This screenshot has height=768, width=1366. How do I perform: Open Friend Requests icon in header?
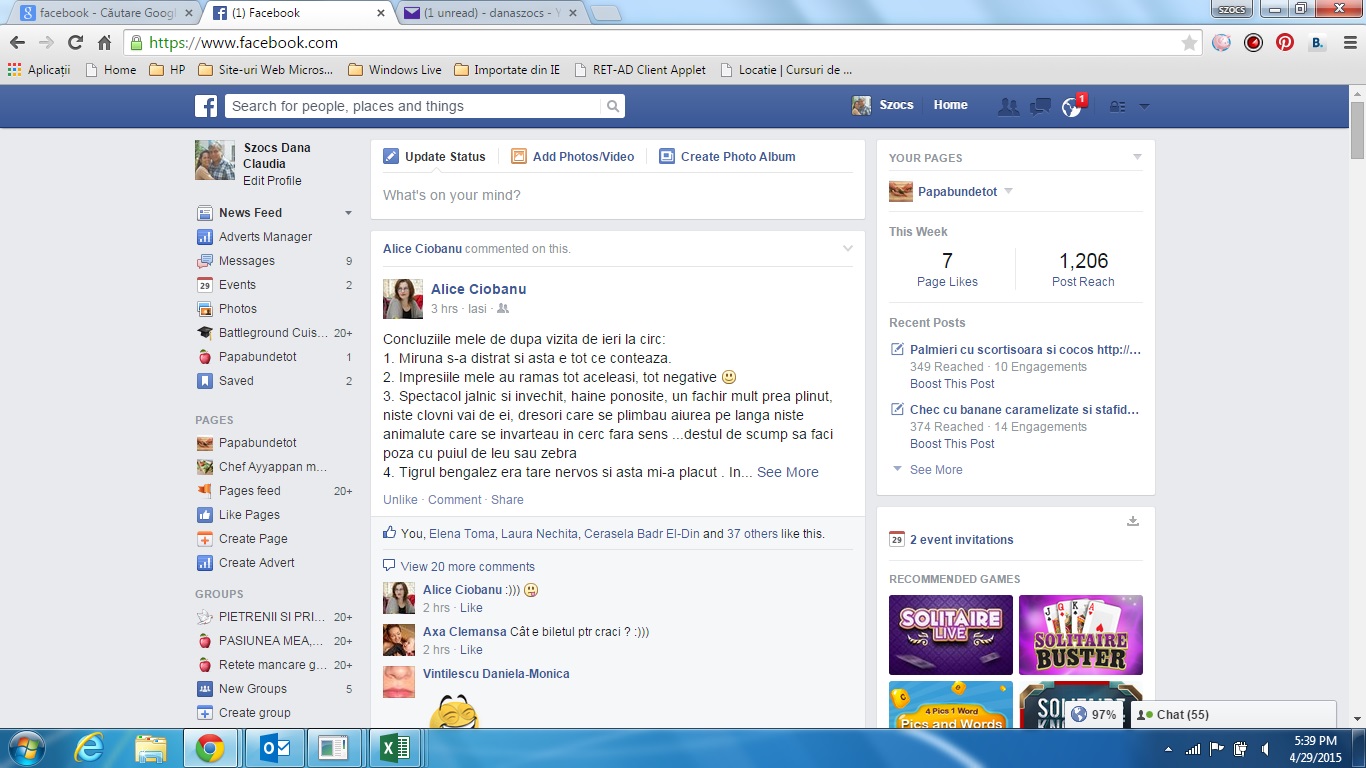(1009, 106)
